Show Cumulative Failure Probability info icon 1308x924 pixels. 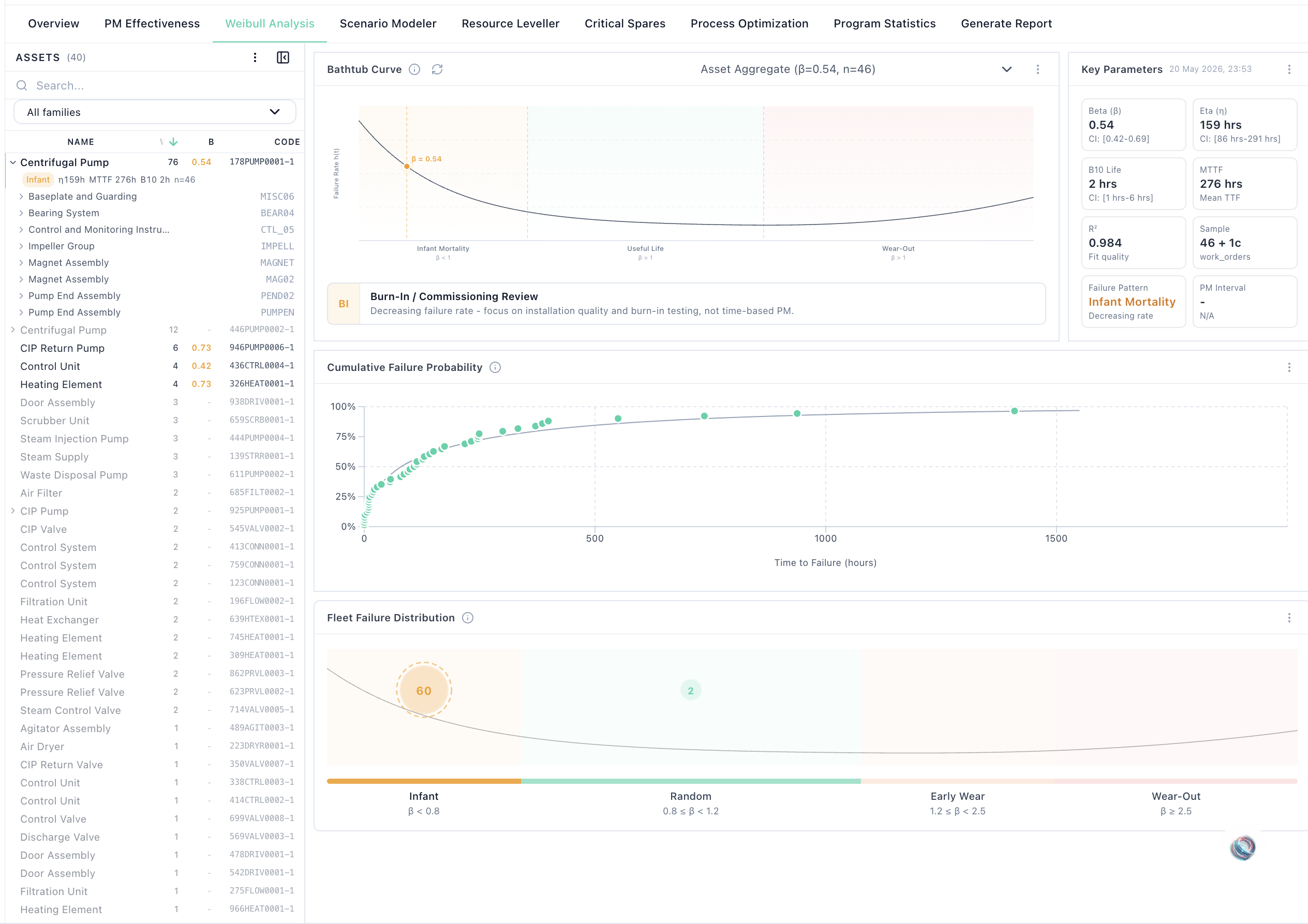(495, 367)
